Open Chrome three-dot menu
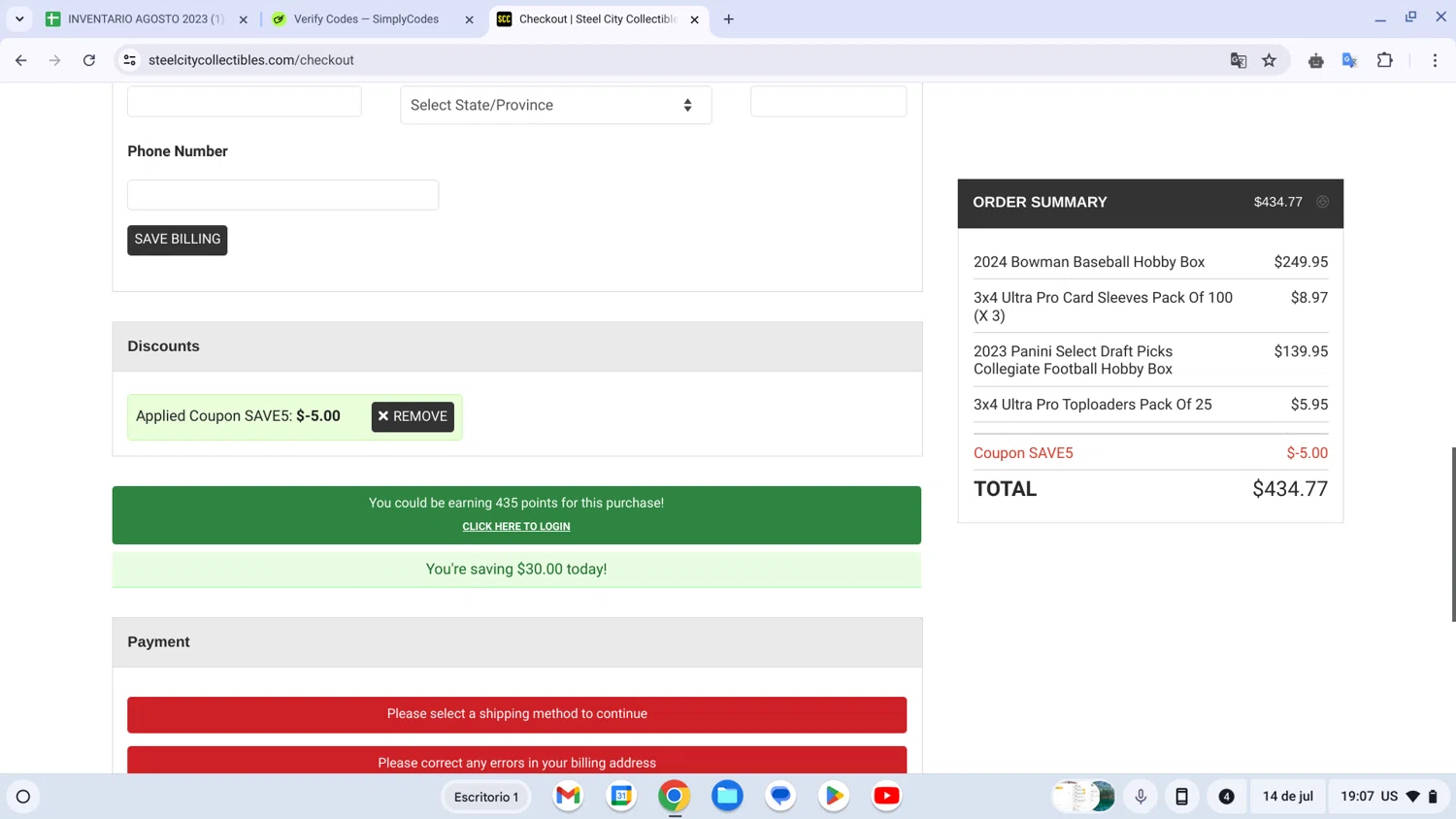This screenshot has width=1456, height=819. click(1435, 60)
